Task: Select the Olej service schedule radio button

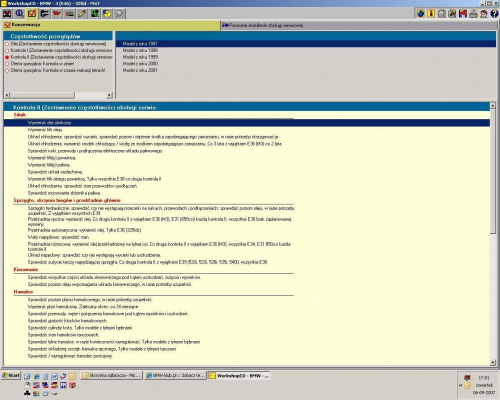Action: coord(7,44)
